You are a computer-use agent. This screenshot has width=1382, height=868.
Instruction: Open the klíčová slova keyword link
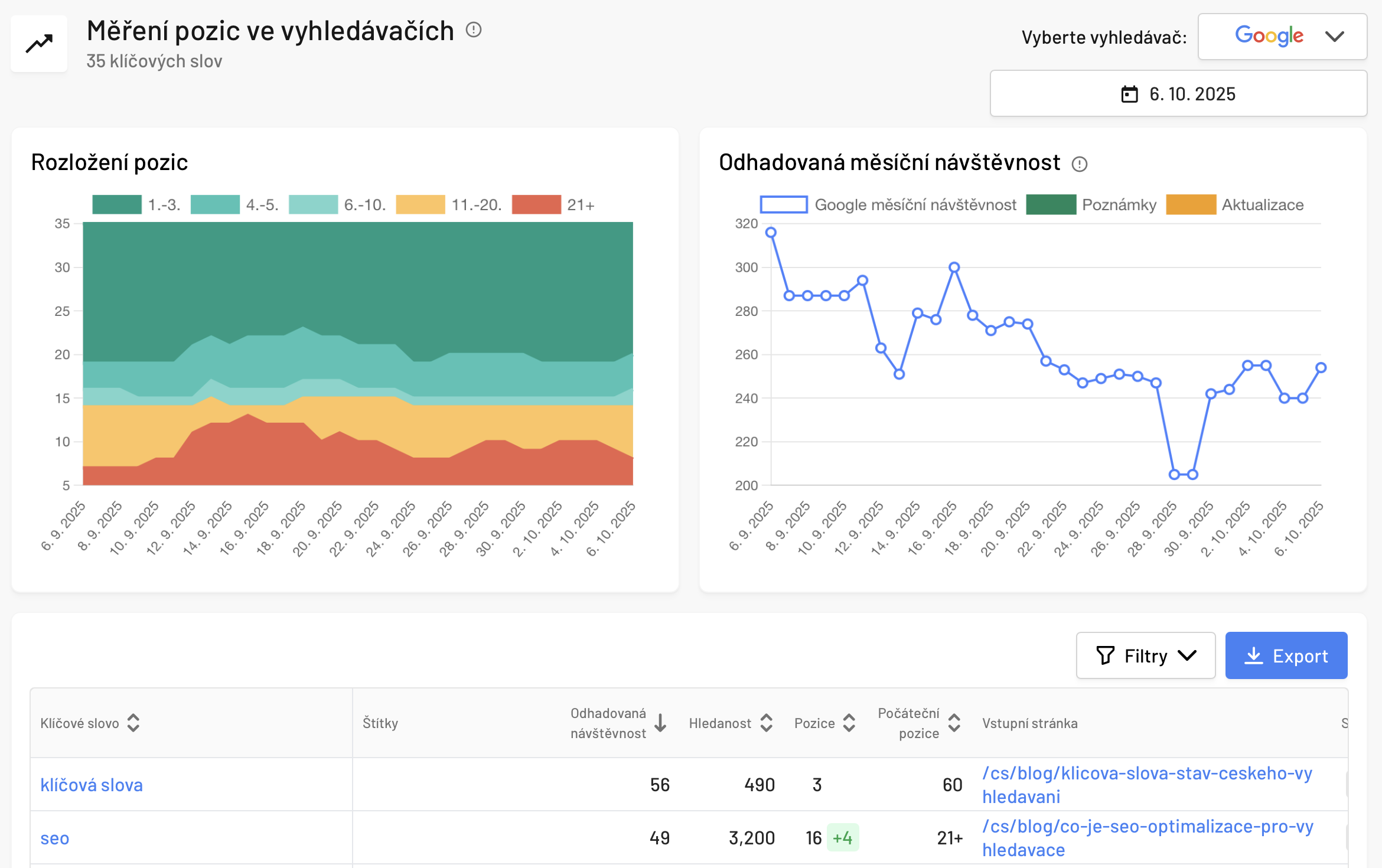[x=92, y=785]
